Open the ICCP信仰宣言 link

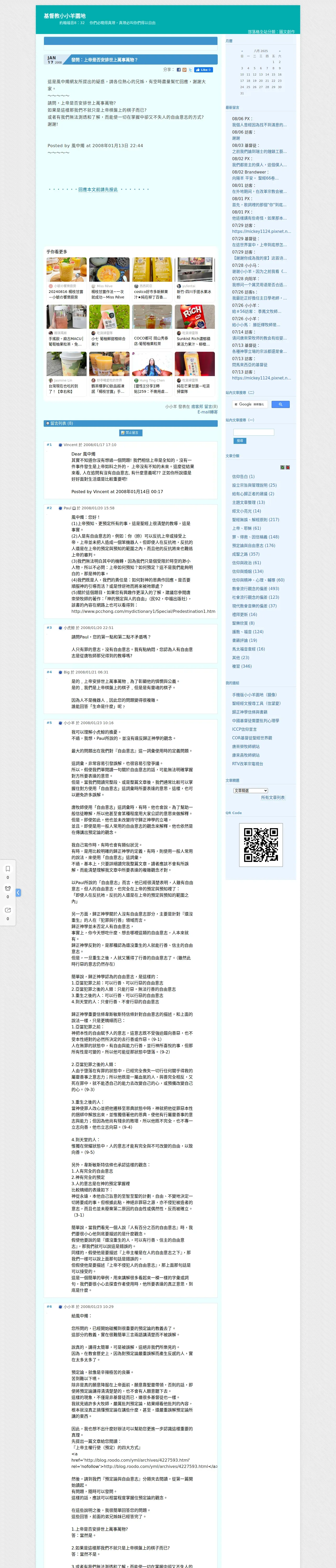(244, 729)
